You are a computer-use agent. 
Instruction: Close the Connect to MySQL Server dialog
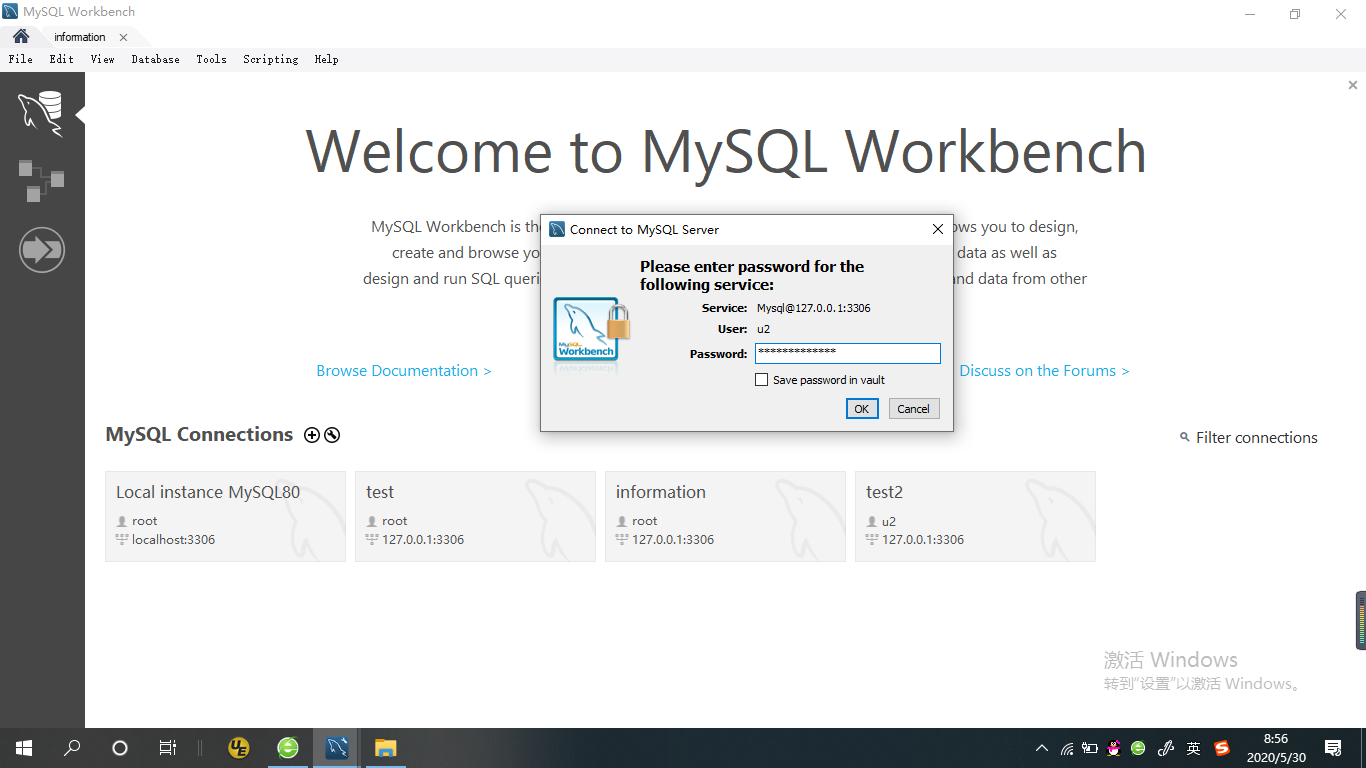937,229
